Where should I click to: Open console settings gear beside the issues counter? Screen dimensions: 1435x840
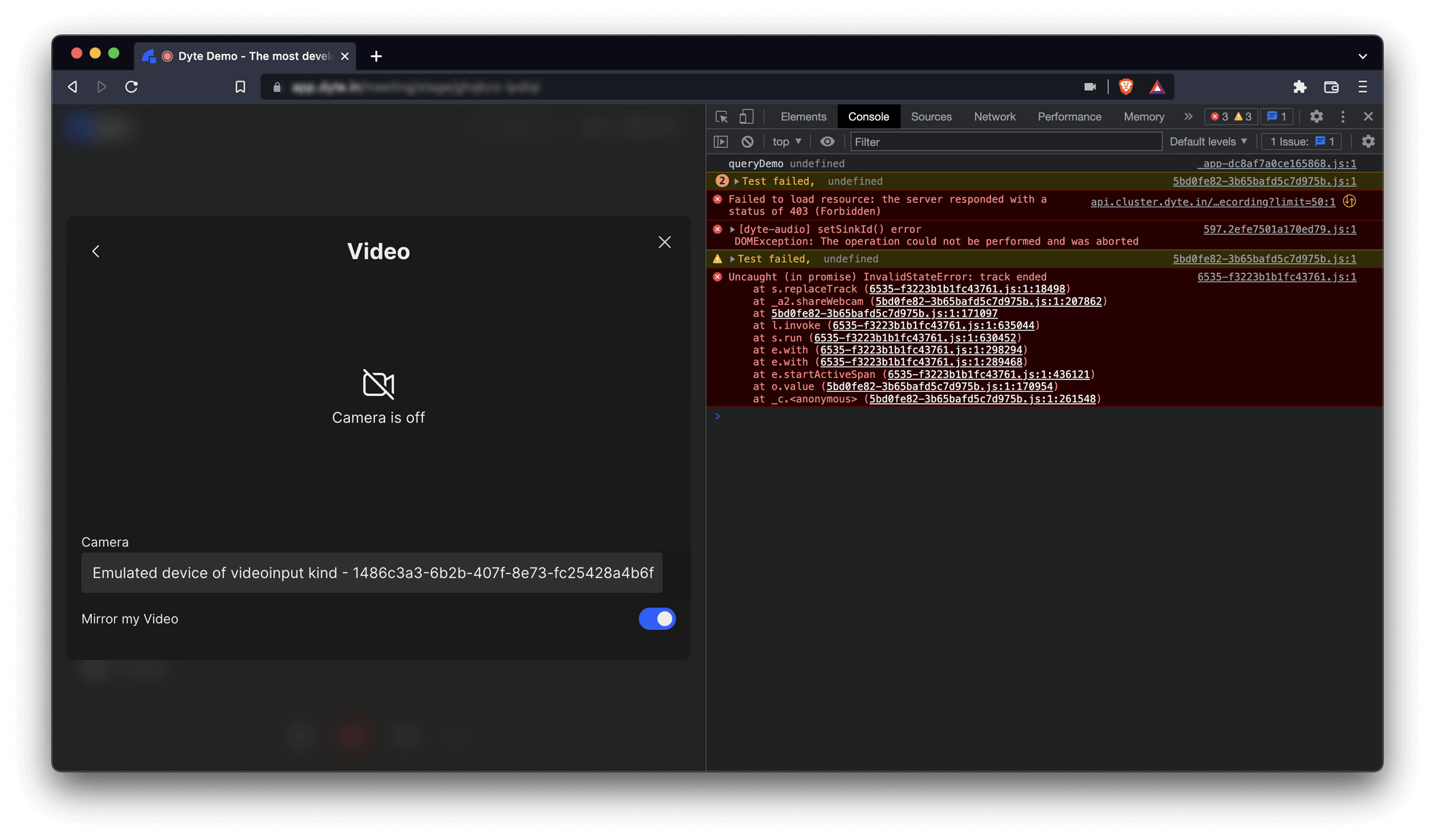pos(1368,141)
